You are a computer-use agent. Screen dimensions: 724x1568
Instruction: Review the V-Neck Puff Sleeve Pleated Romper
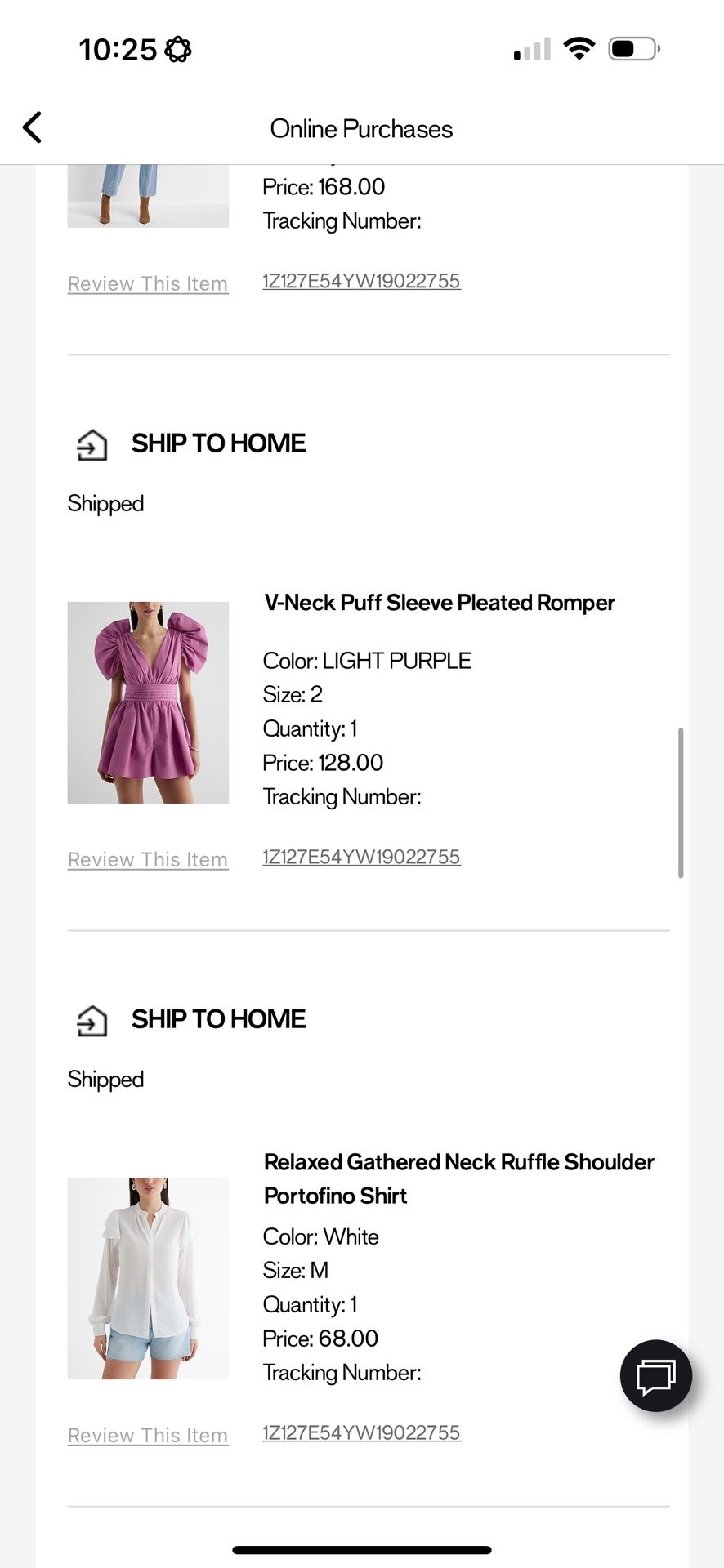148,859
